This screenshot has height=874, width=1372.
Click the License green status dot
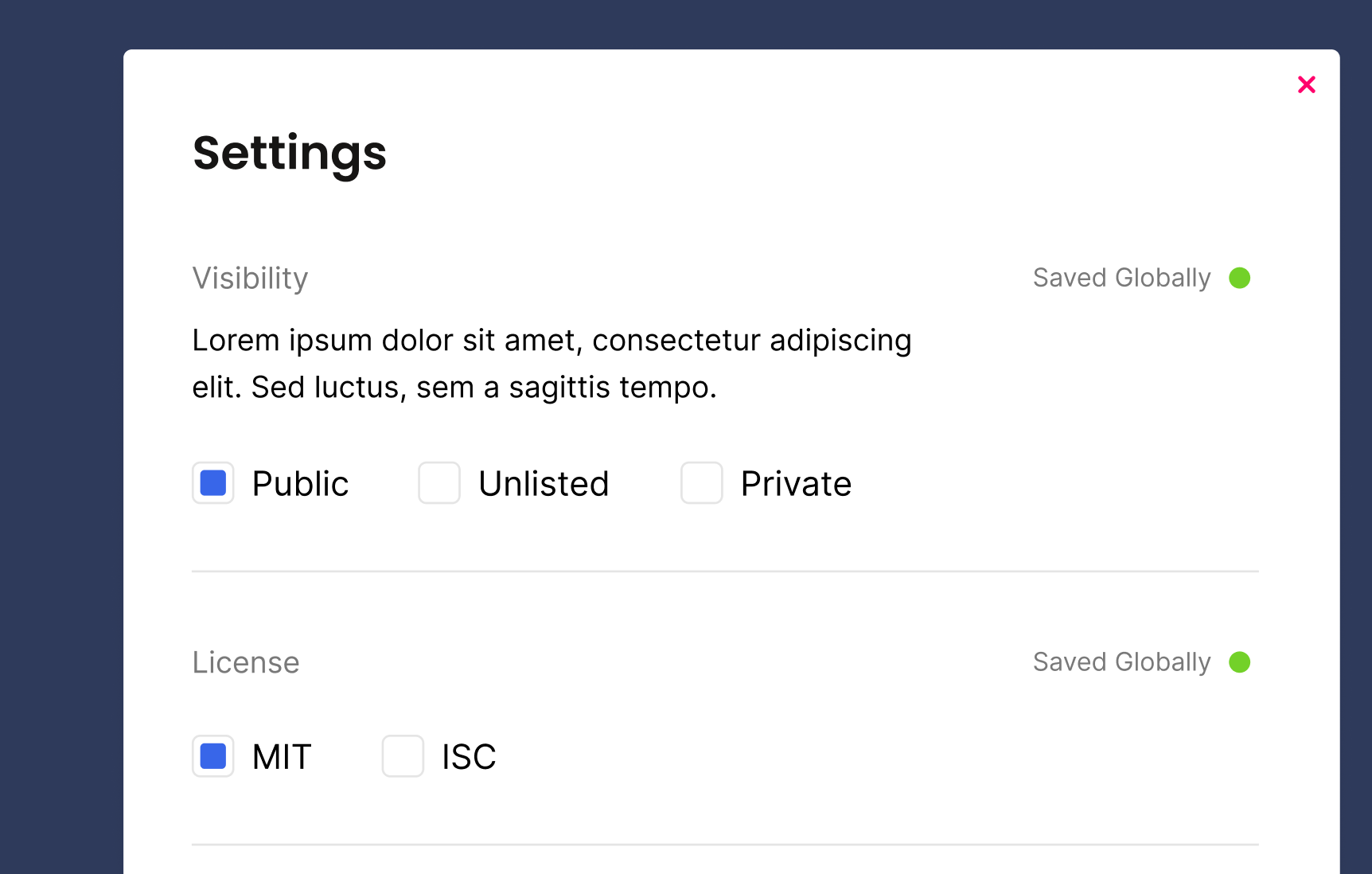(1239, 662)
